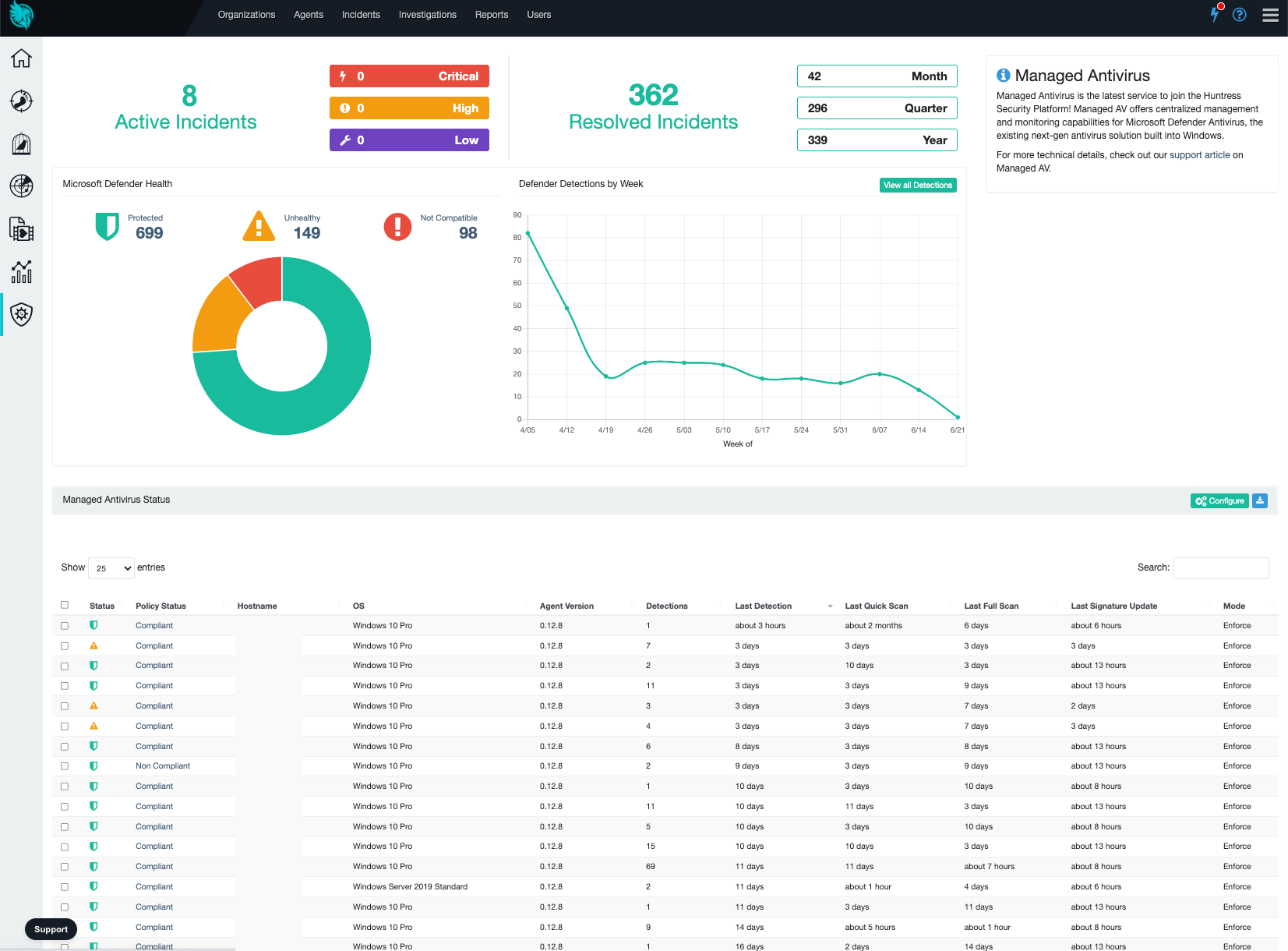Toggle the select-all checkbox in table header
The height and width of the screenshot is (951, 1288).
pyautogui.click(x=65, y=605)
